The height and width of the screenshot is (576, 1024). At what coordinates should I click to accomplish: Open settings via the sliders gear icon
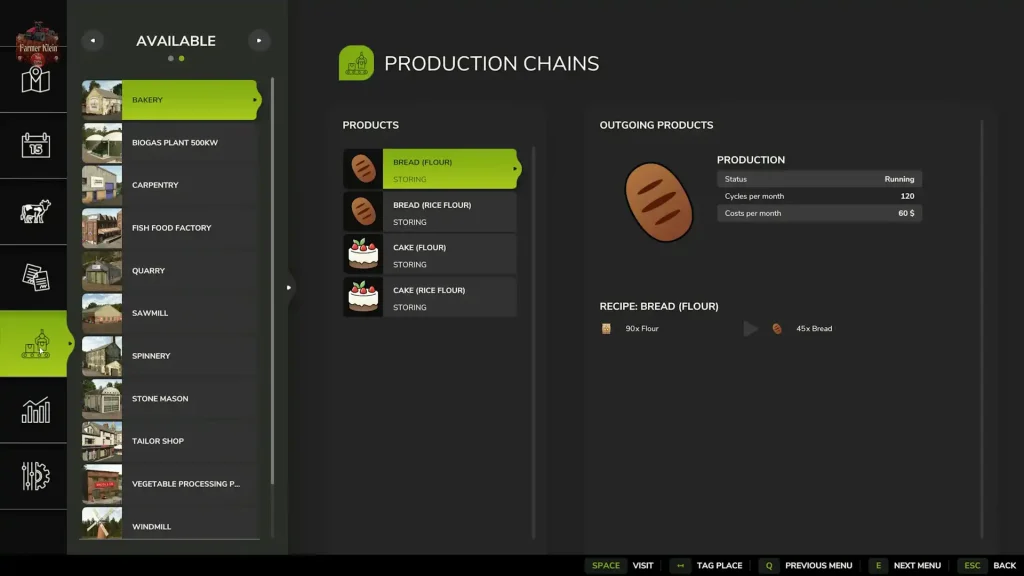click(34, 477)
